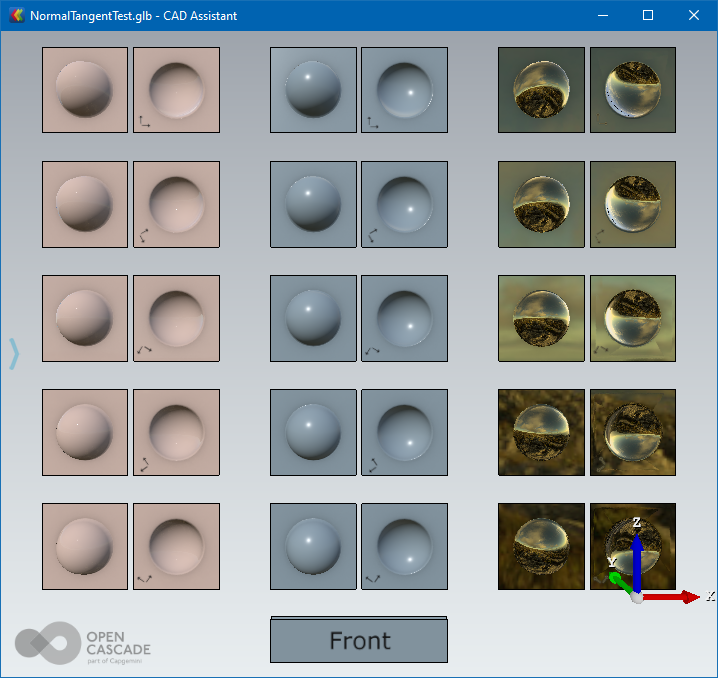Select the fourth-row reflective concave sphere tile
This screenshot has width=718, height=678.
[633, 432]
